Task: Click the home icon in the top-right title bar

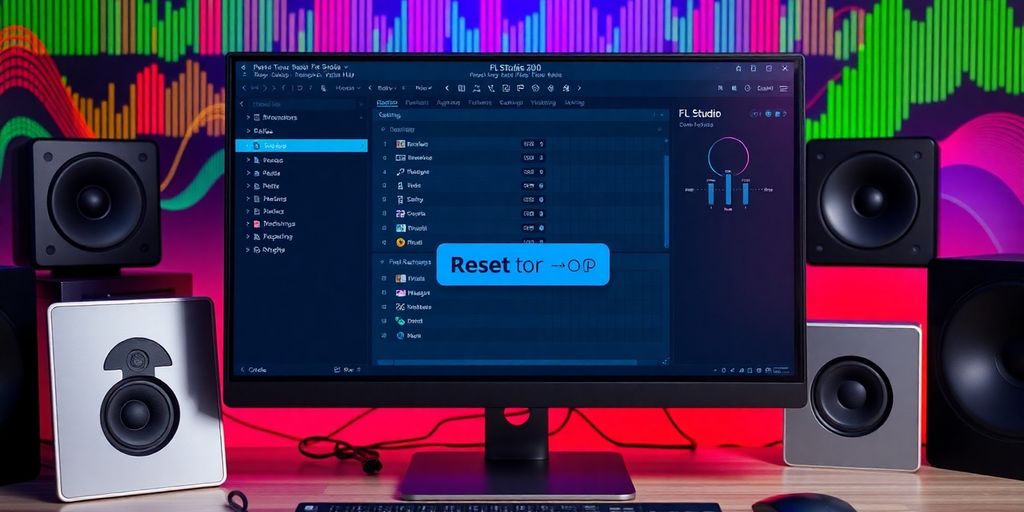Action: (x=738, y=69)
